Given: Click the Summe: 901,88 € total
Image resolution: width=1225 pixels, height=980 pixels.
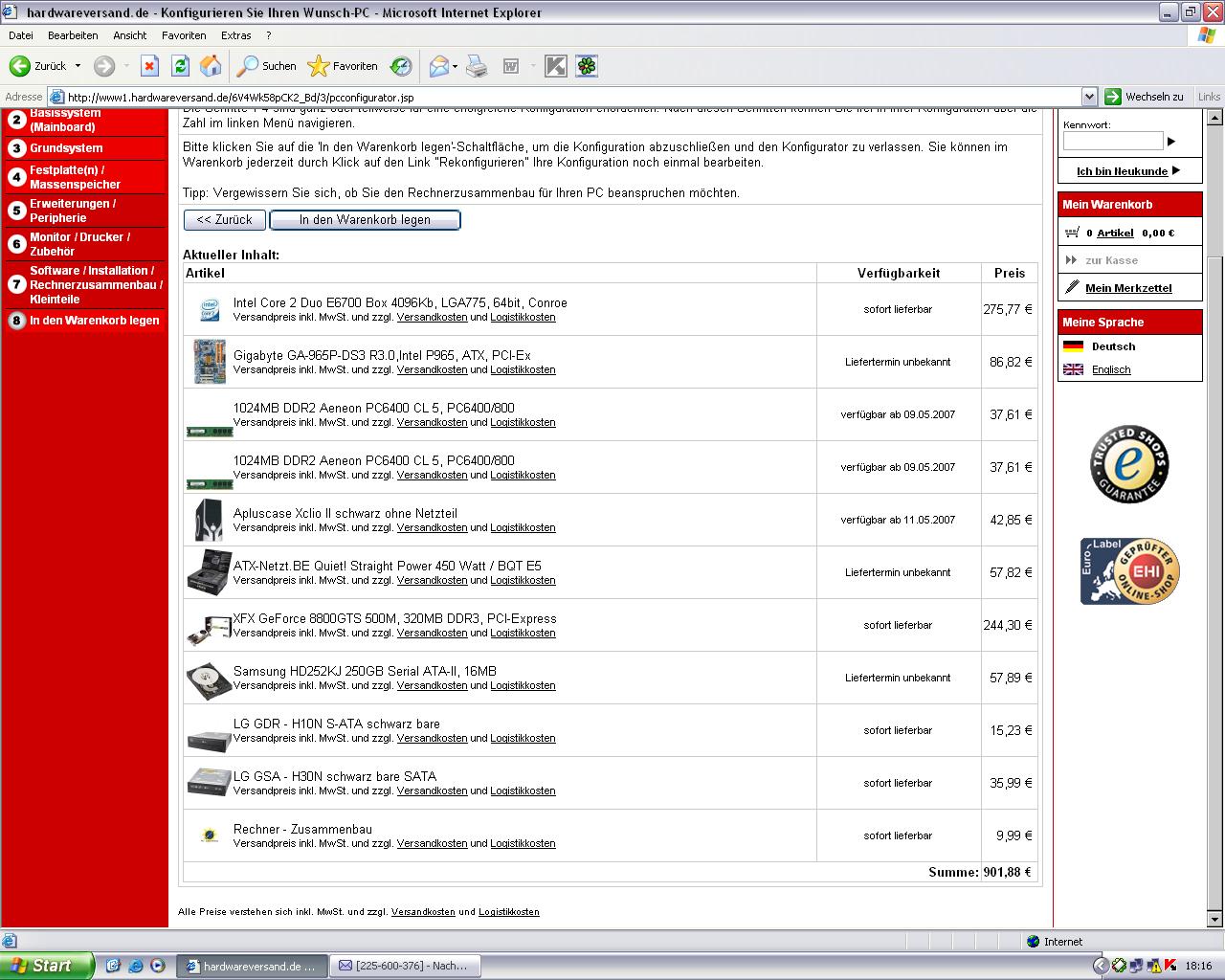Looking at the screenshot, I should (980, 872).
